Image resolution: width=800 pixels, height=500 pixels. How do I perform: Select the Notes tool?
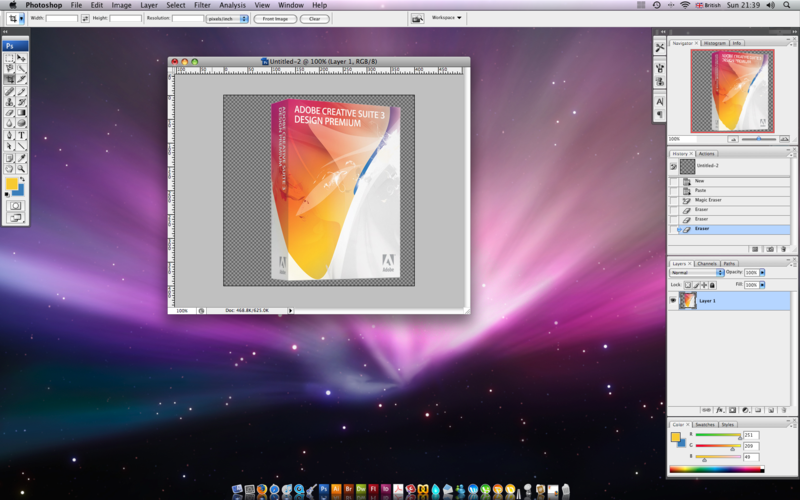(9, 158)
